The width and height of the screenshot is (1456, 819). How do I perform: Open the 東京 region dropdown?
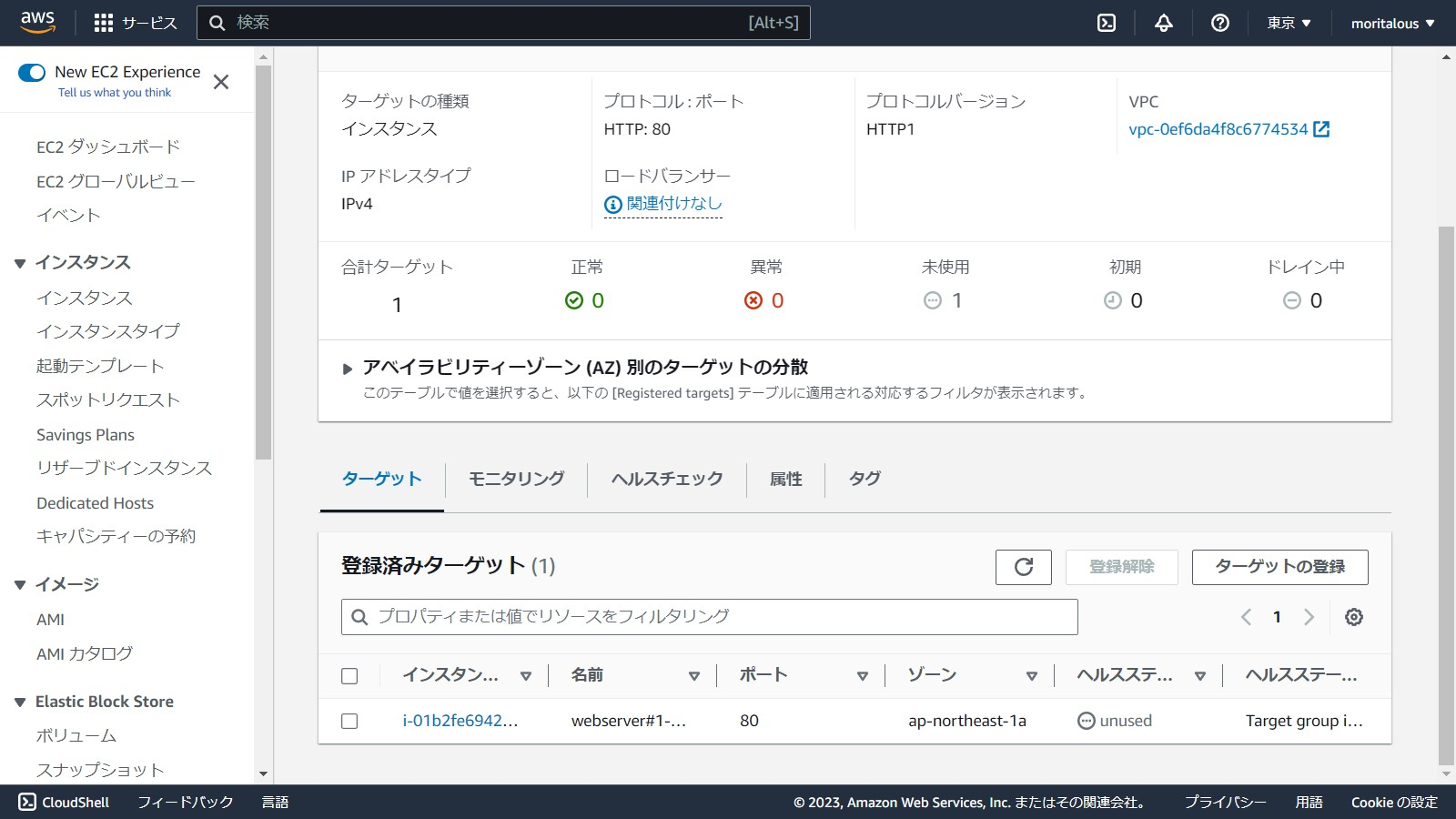(x=1289, y=23)
